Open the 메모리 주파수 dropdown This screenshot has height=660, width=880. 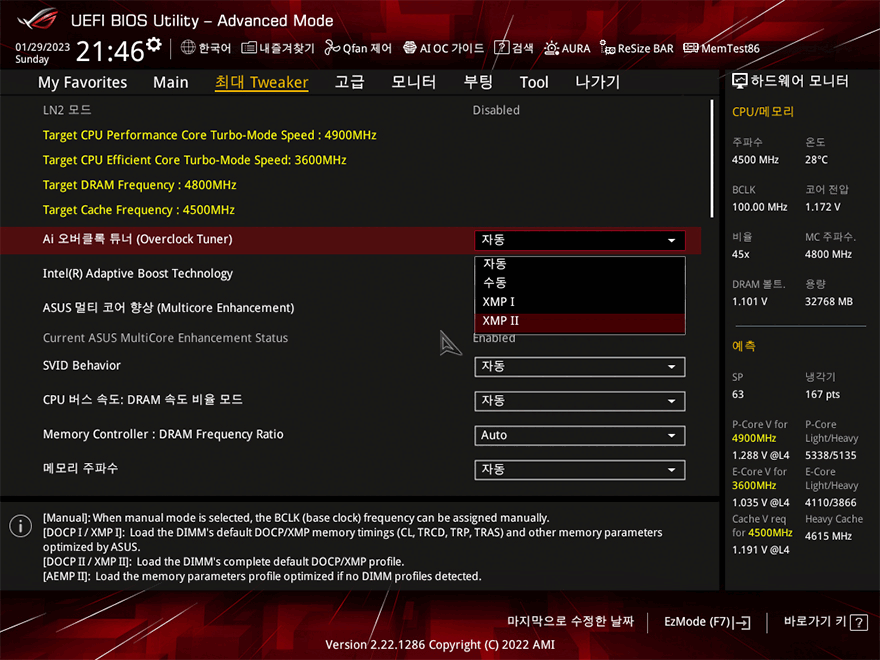coord(580,470)
